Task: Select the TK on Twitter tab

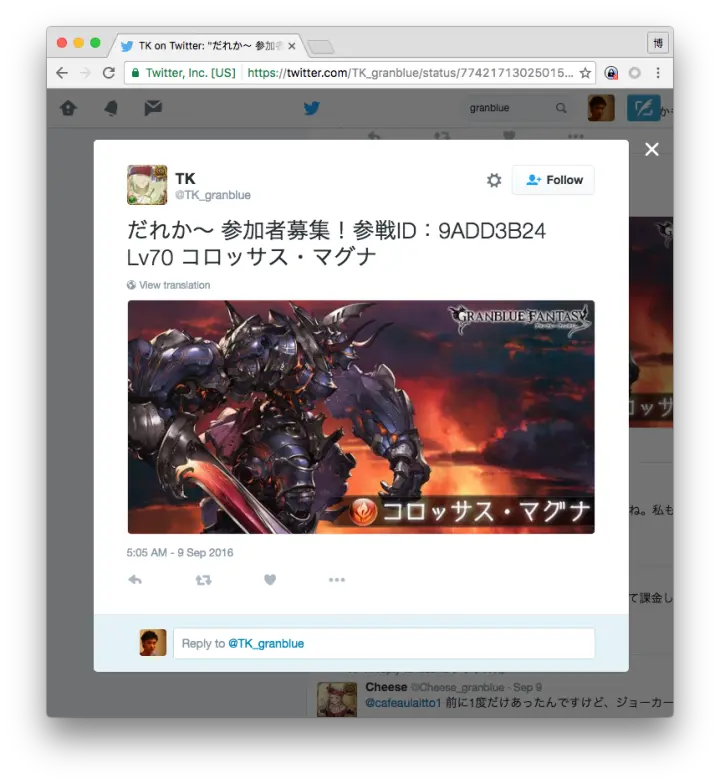Action: [205, 46]
